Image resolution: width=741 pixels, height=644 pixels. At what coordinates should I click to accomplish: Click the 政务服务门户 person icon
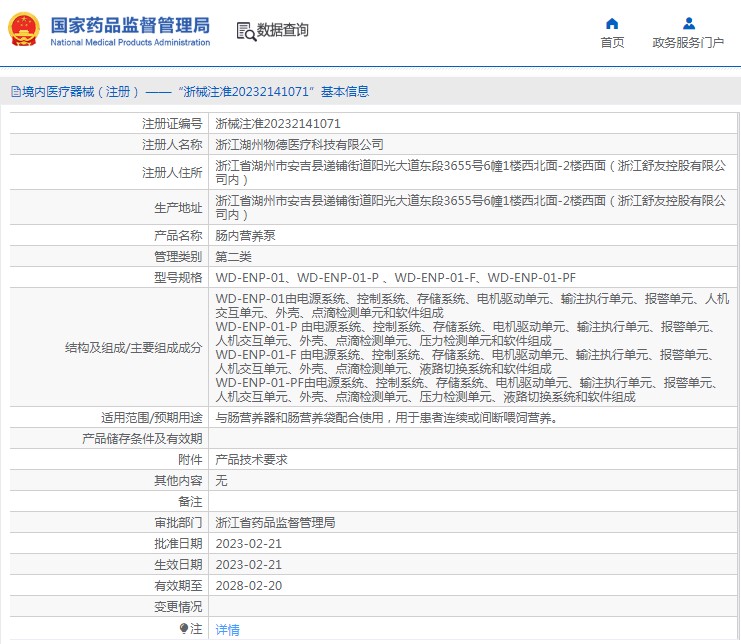coord(688,23)
